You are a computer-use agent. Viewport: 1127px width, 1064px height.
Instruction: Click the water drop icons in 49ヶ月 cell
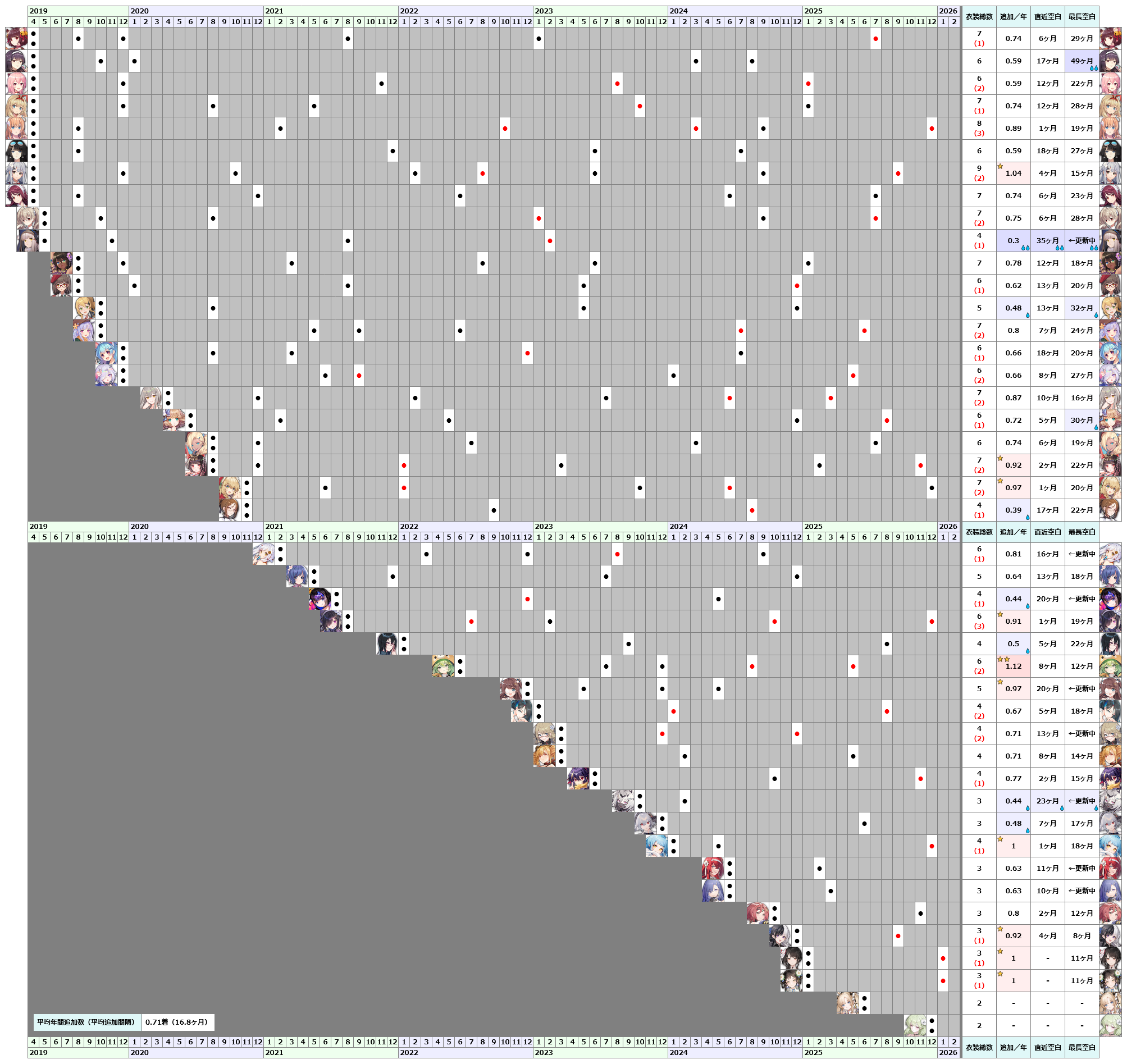[x=1093, y=68]
